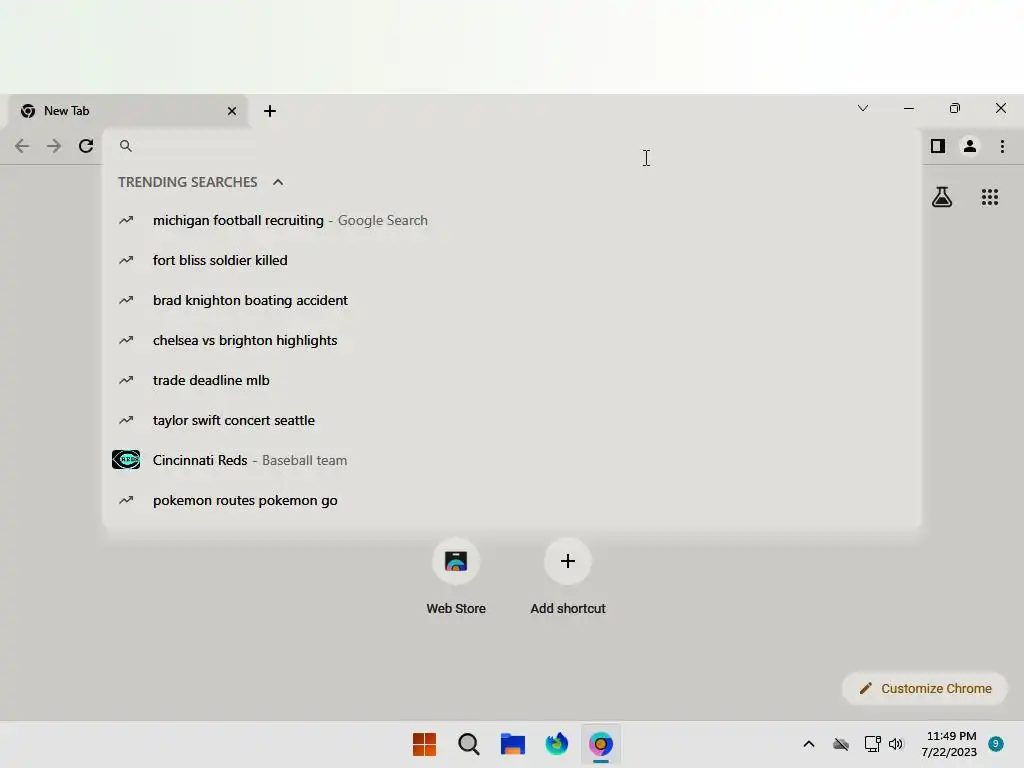1024x768 pixels.
Task: Collapse the Trending Searches section
Action: [278, 182]
